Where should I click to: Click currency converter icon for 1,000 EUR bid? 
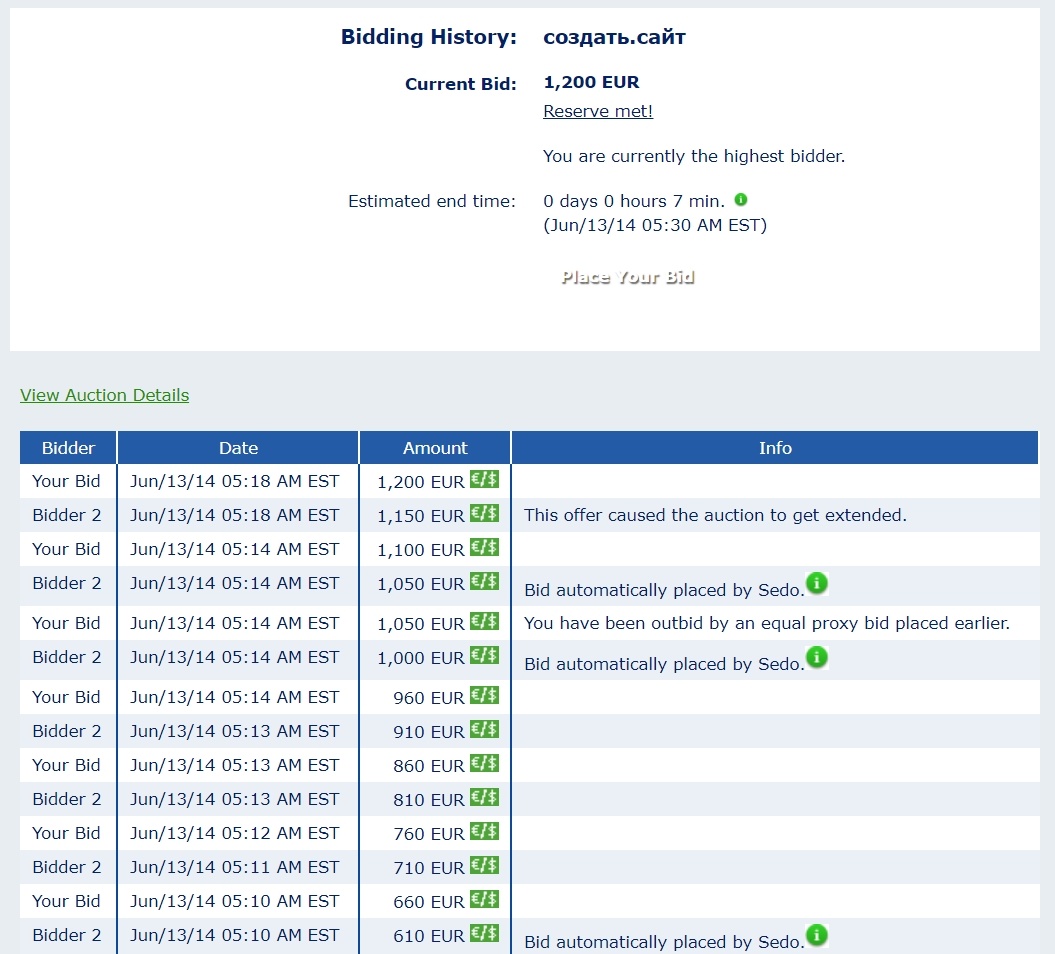484,655
